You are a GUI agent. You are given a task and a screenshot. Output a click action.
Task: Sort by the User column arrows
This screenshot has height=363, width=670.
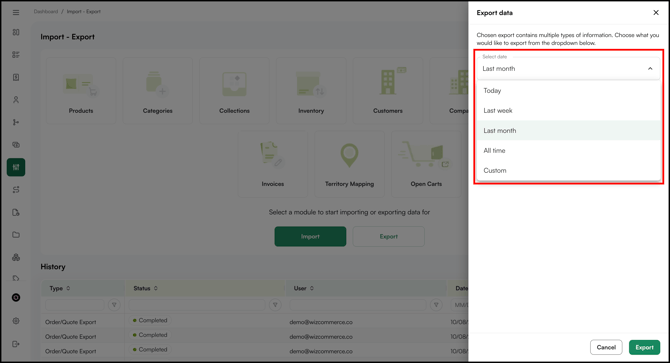[311, 288]
